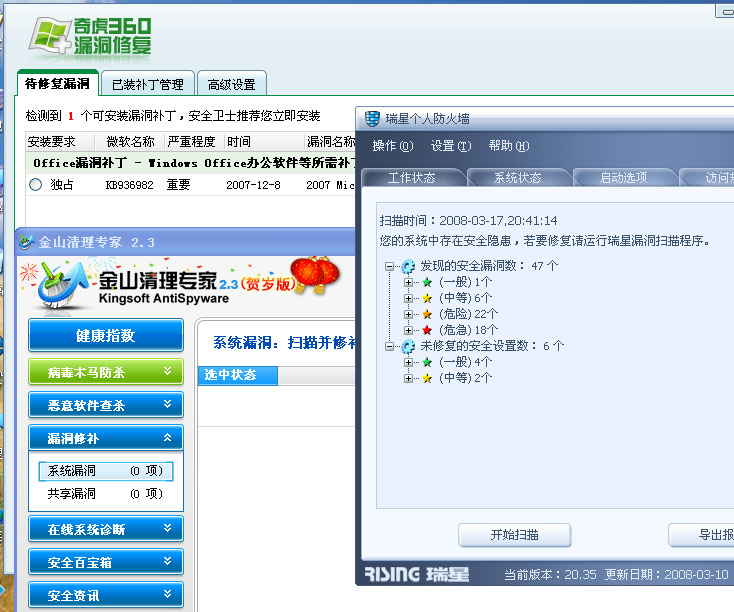Expand the 病毒木马防杀 section chevron
The height and width of the screenshot is (612, 734).
coord(168,371)
